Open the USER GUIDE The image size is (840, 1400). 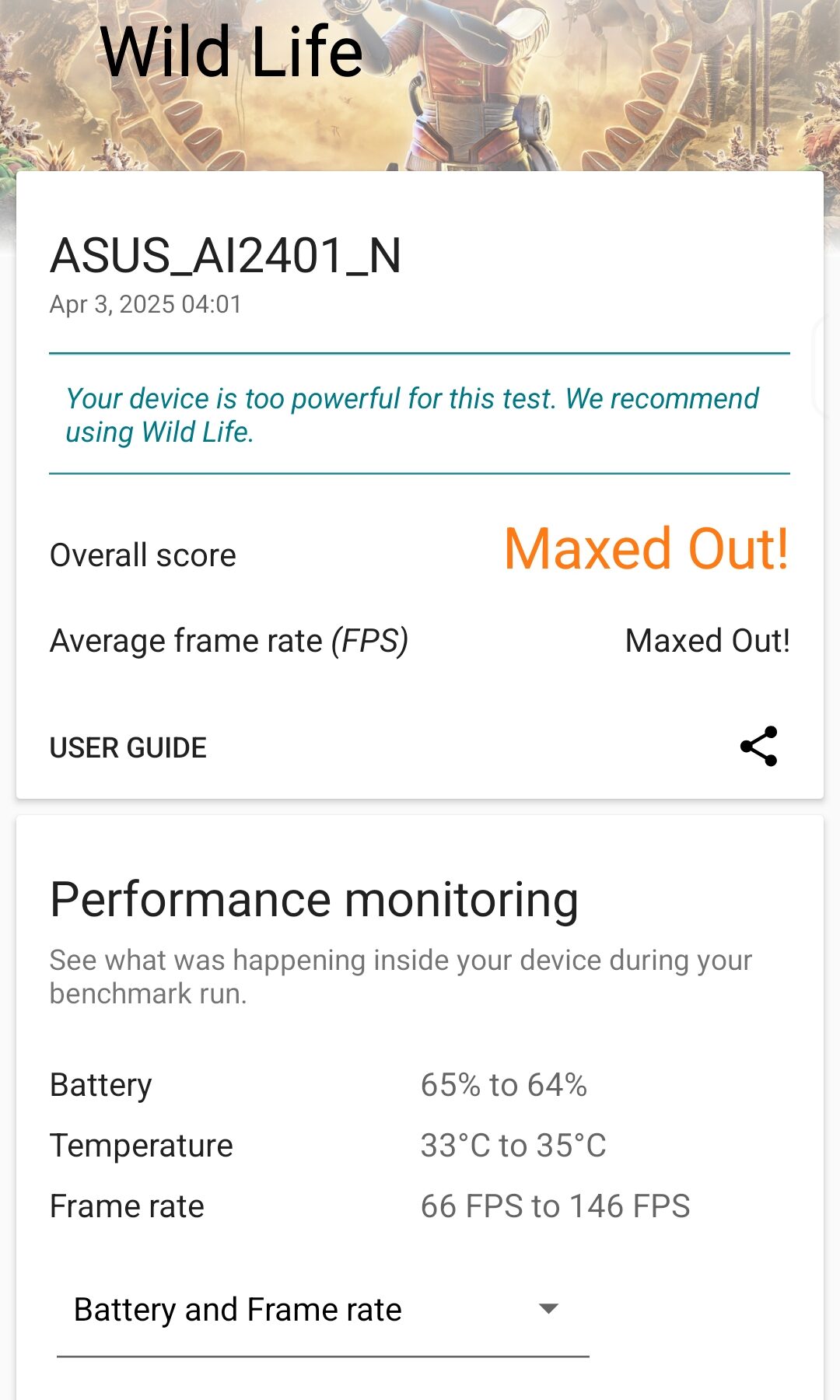128,747
